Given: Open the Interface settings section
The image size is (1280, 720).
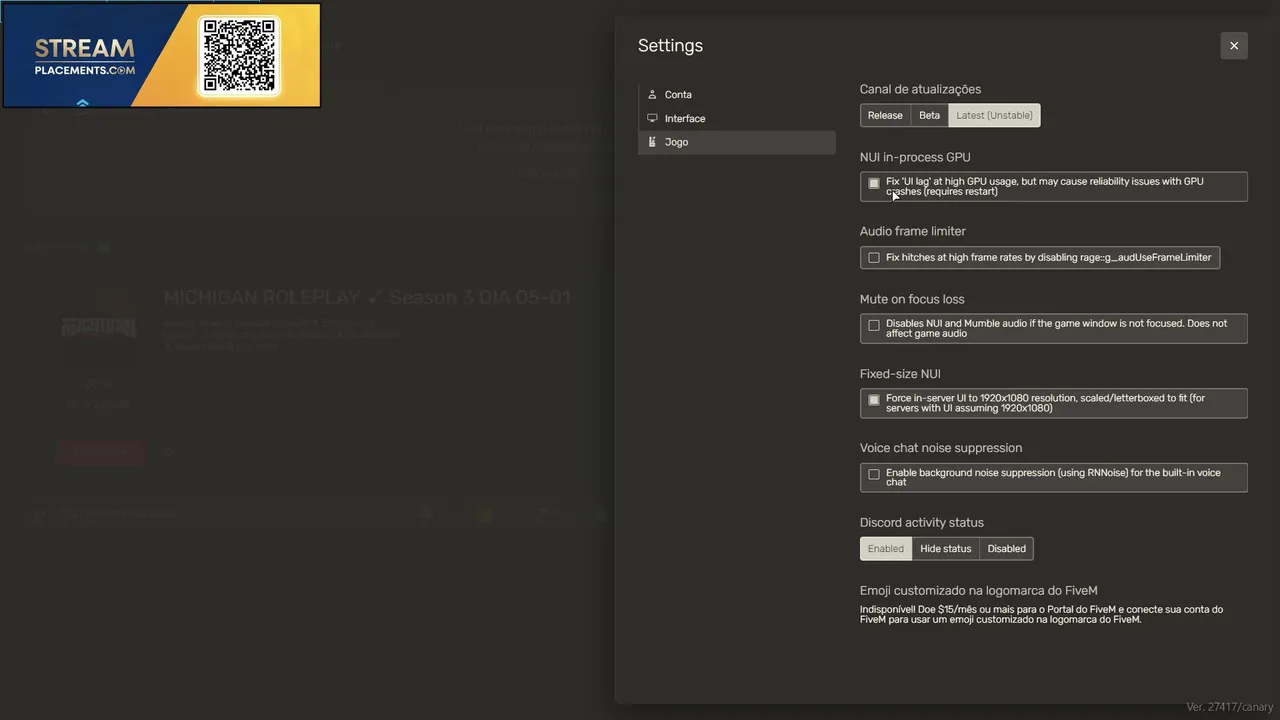Looking at the screenshot, I should [x=737, y=118].
